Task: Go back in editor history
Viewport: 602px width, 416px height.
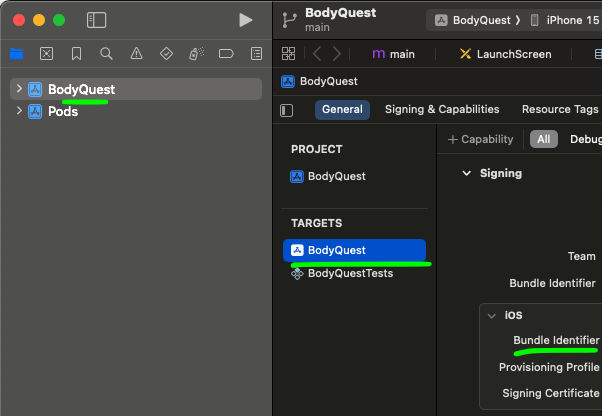Action: tap(317, 54)
